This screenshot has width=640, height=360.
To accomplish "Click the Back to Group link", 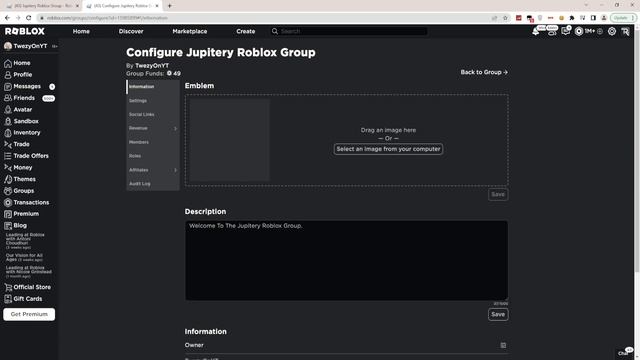I will tap(484, 72).
